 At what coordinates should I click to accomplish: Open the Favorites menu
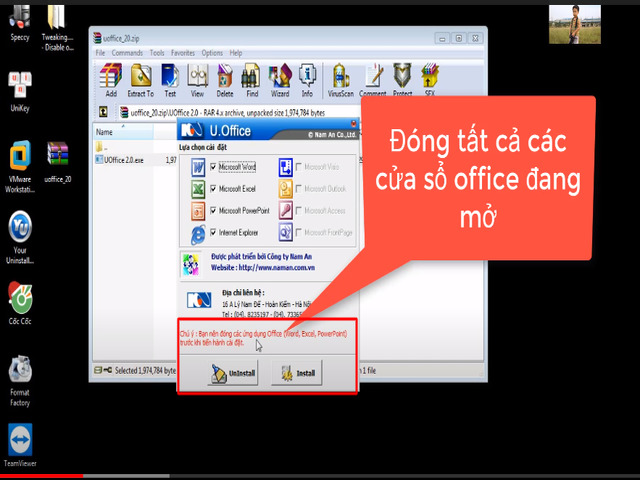182,53
